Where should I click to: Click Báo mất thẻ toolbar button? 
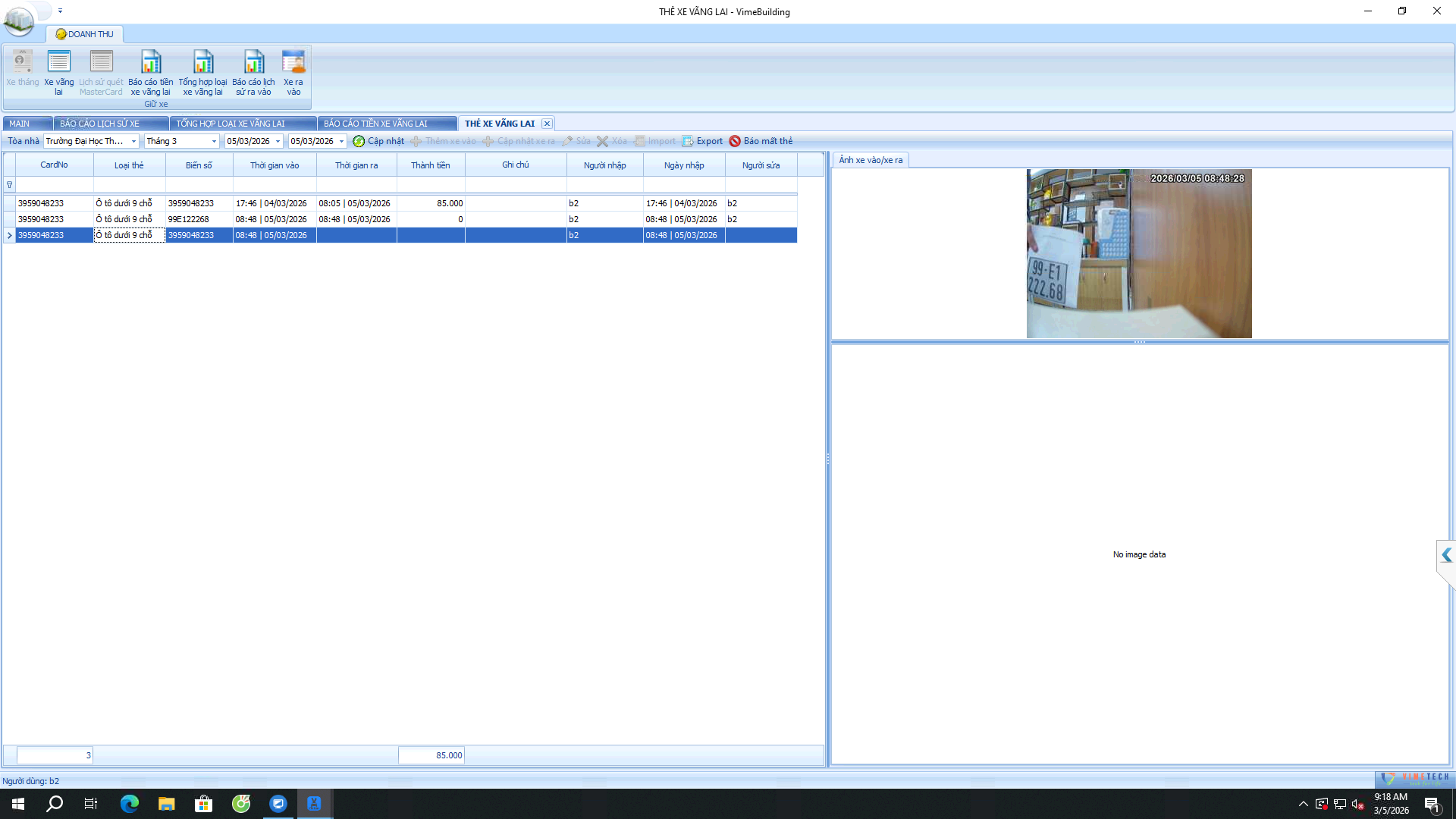761,141
